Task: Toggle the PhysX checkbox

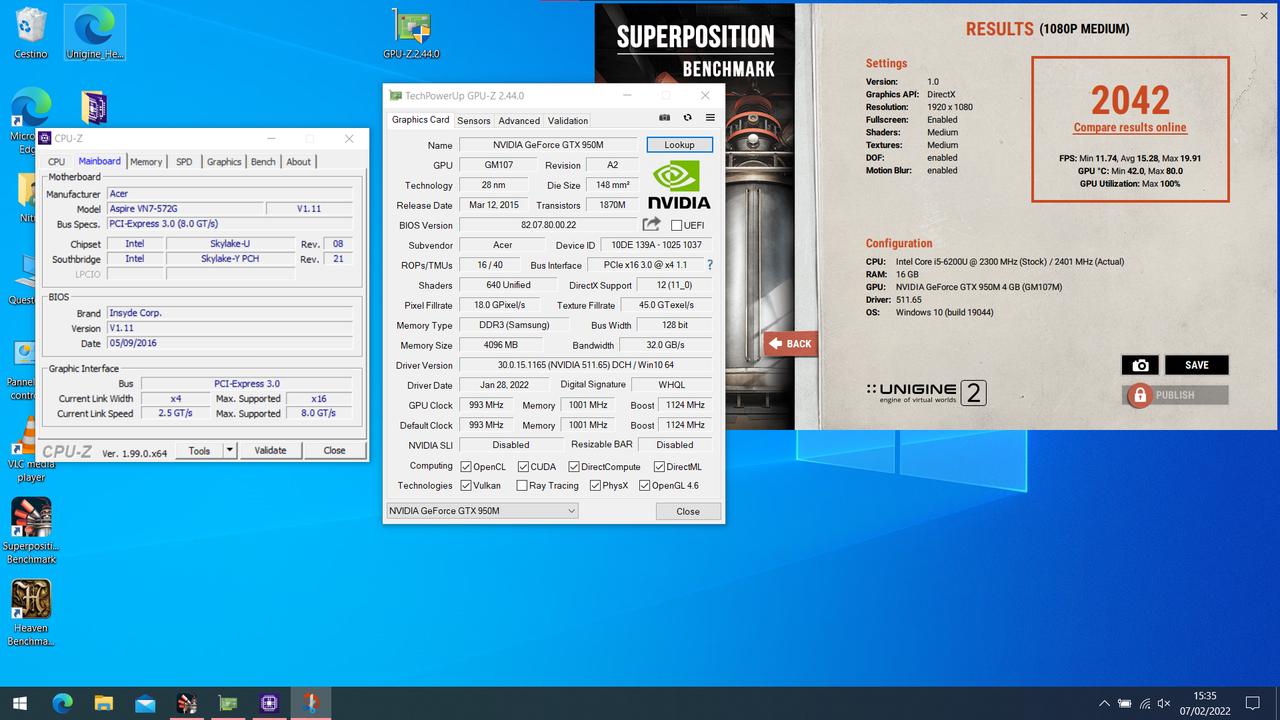Action: [595, 486]
